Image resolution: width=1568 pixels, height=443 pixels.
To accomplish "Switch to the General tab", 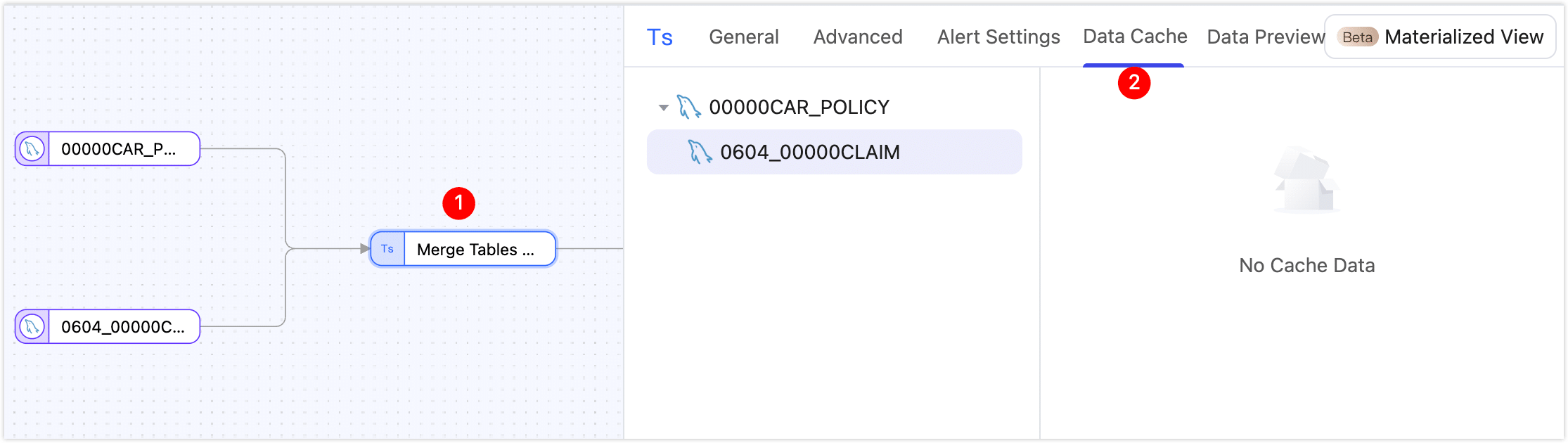I will pos(743,37).
